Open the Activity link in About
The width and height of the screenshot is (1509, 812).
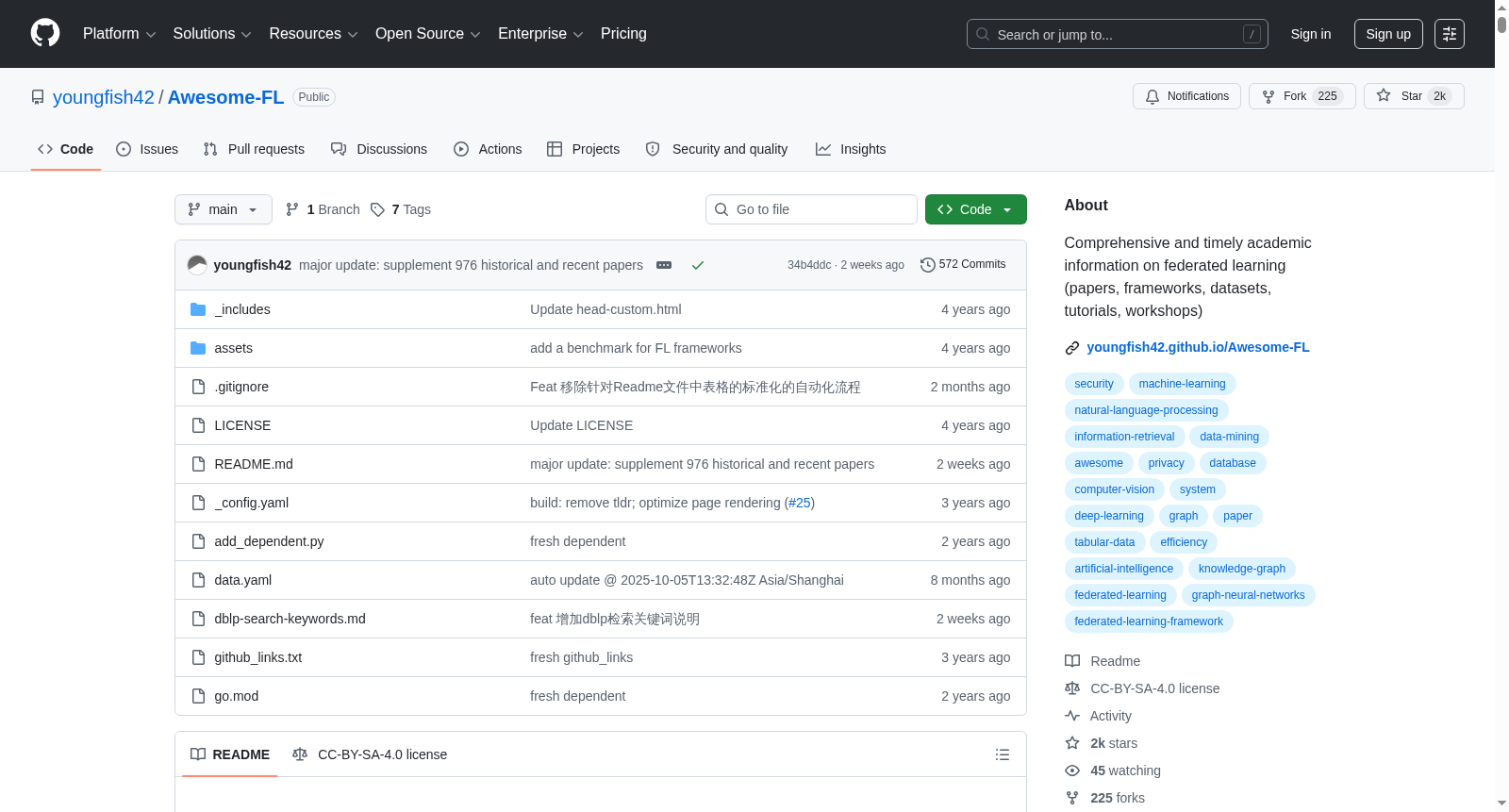[1111, 716]
